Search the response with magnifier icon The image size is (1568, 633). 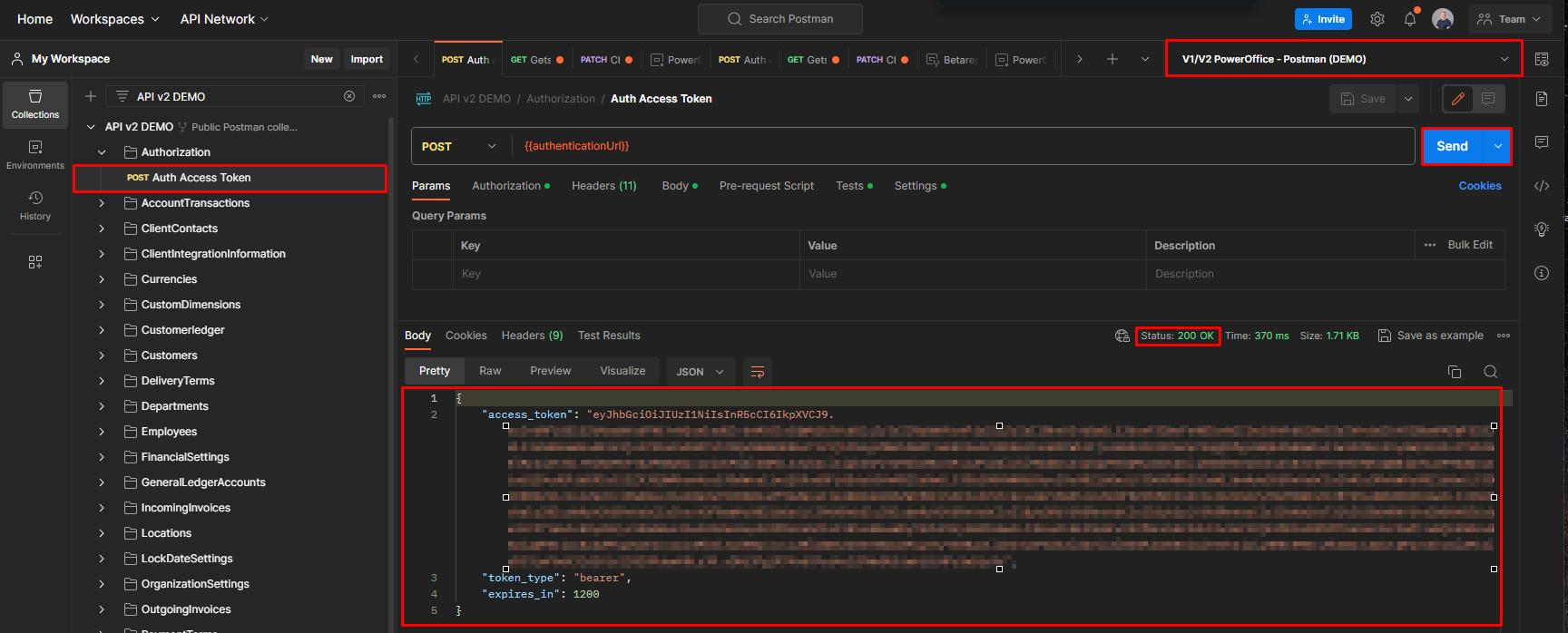(1490, 372)
